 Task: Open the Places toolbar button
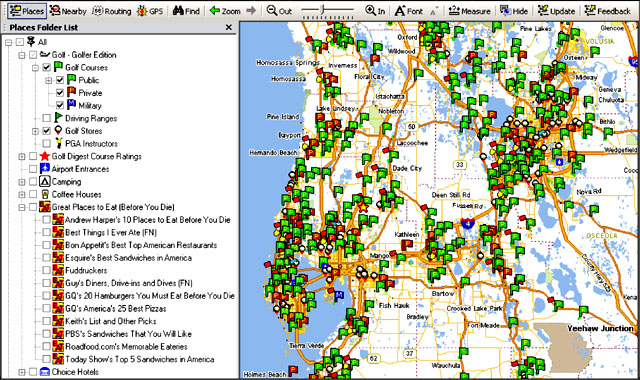pyautogui.click(x=27, y=11)
